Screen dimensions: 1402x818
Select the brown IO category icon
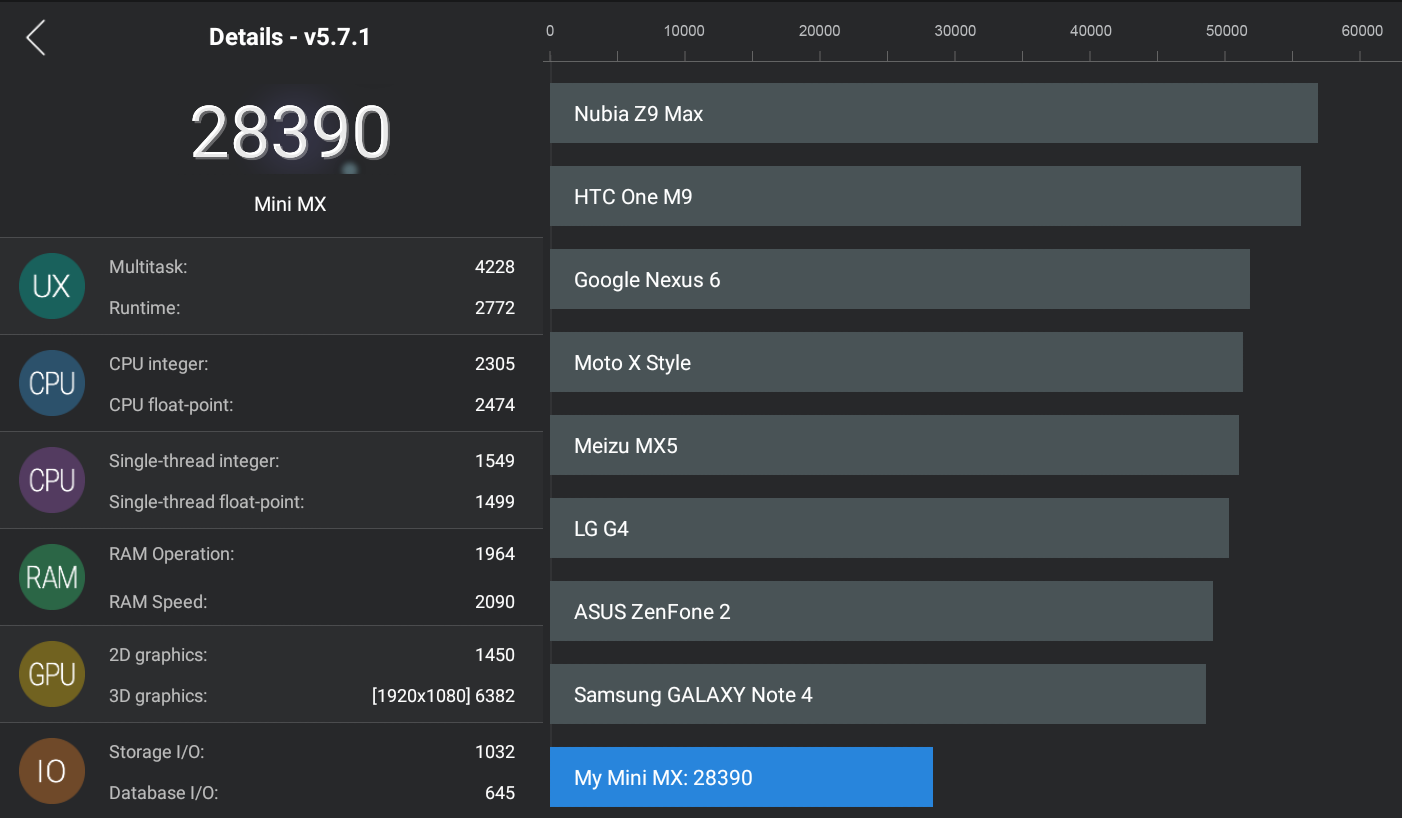pyautogui.click(x=51, y=771)
